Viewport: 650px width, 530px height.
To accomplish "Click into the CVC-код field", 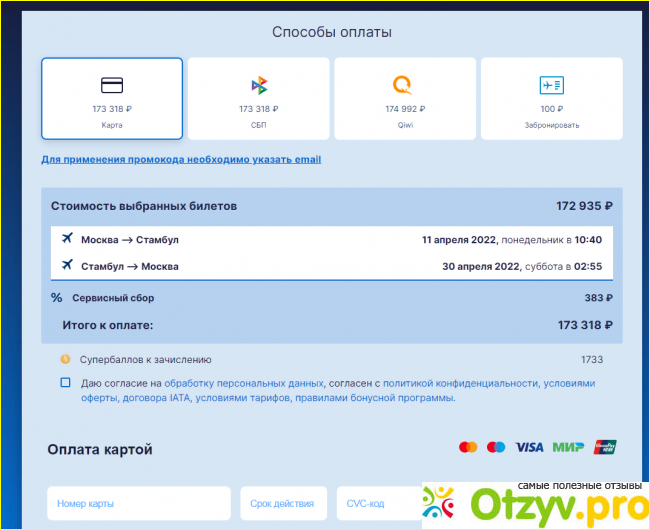I will [x=375, y=504].
